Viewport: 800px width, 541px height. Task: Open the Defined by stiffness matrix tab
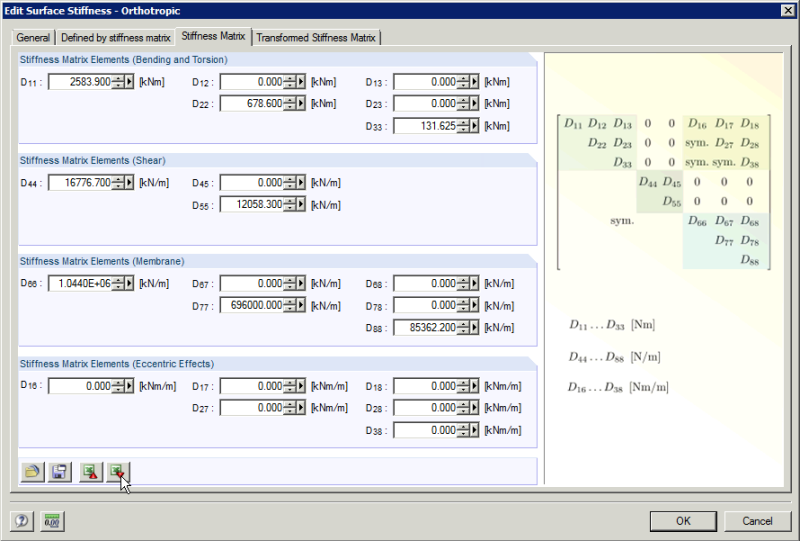pyautogui.click(x=116, y=38)
